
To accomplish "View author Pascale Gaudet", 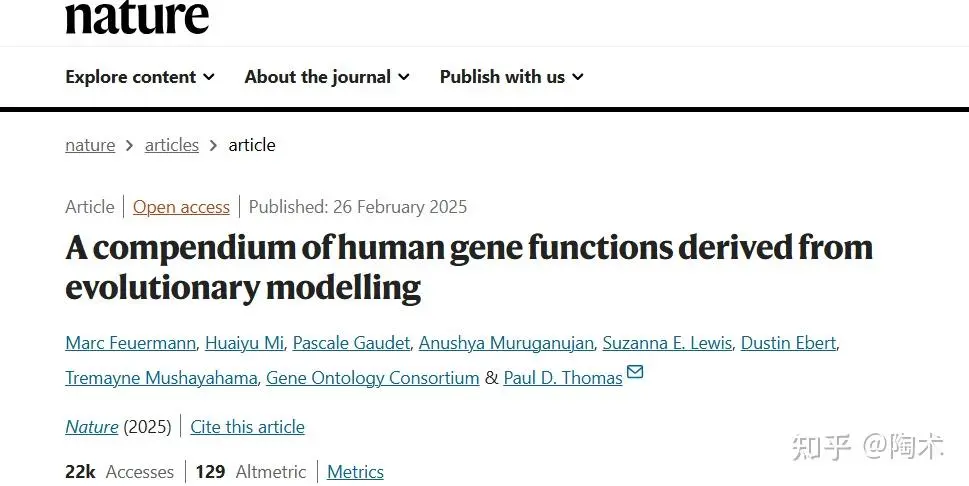I will [x=351, y=343].
